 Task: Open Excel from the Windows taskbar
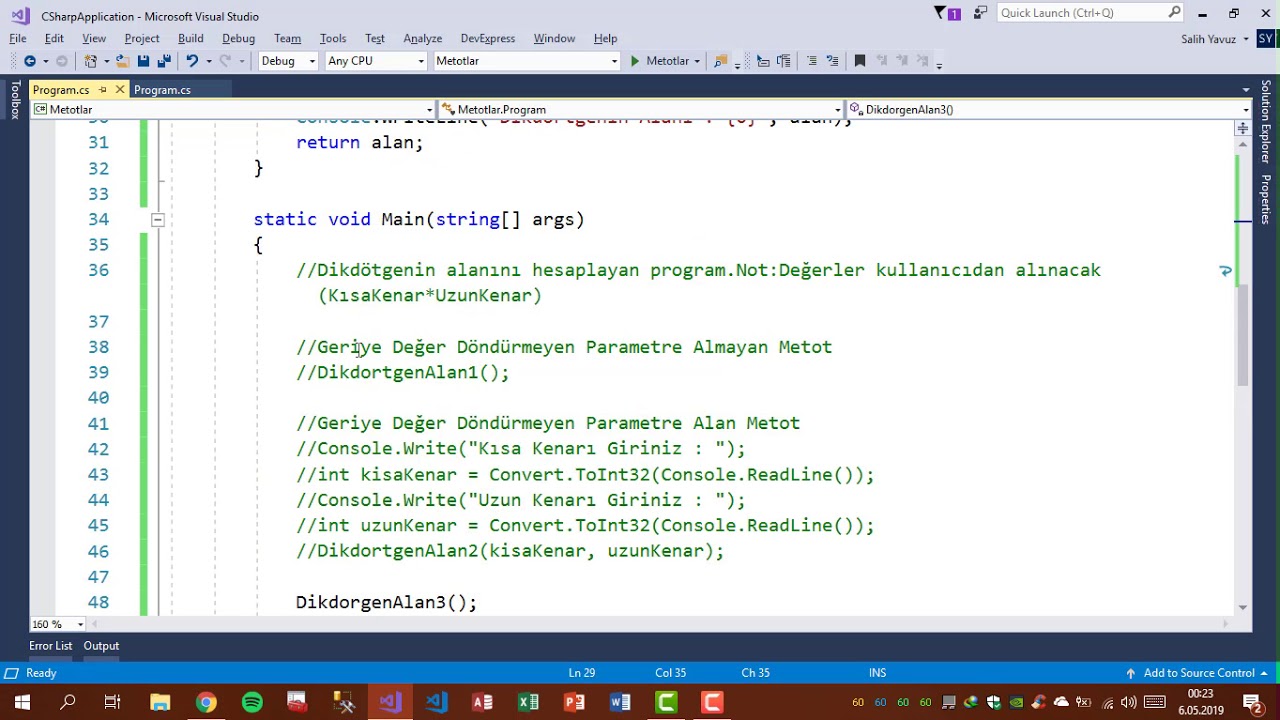pos(528,702)
